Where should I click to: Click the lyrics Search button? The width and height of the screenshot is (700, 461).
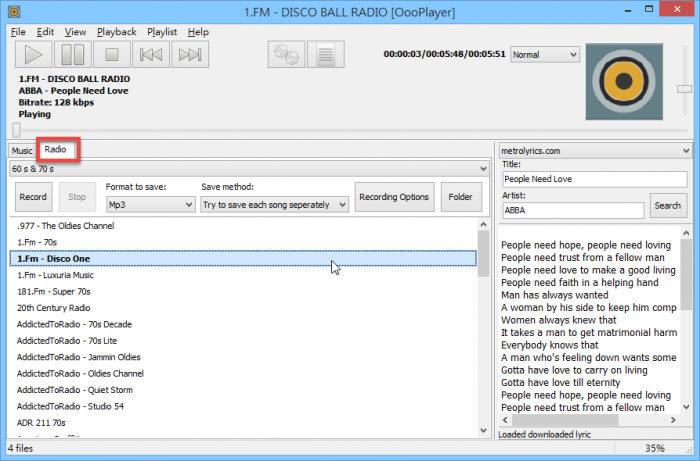point(668,205)
